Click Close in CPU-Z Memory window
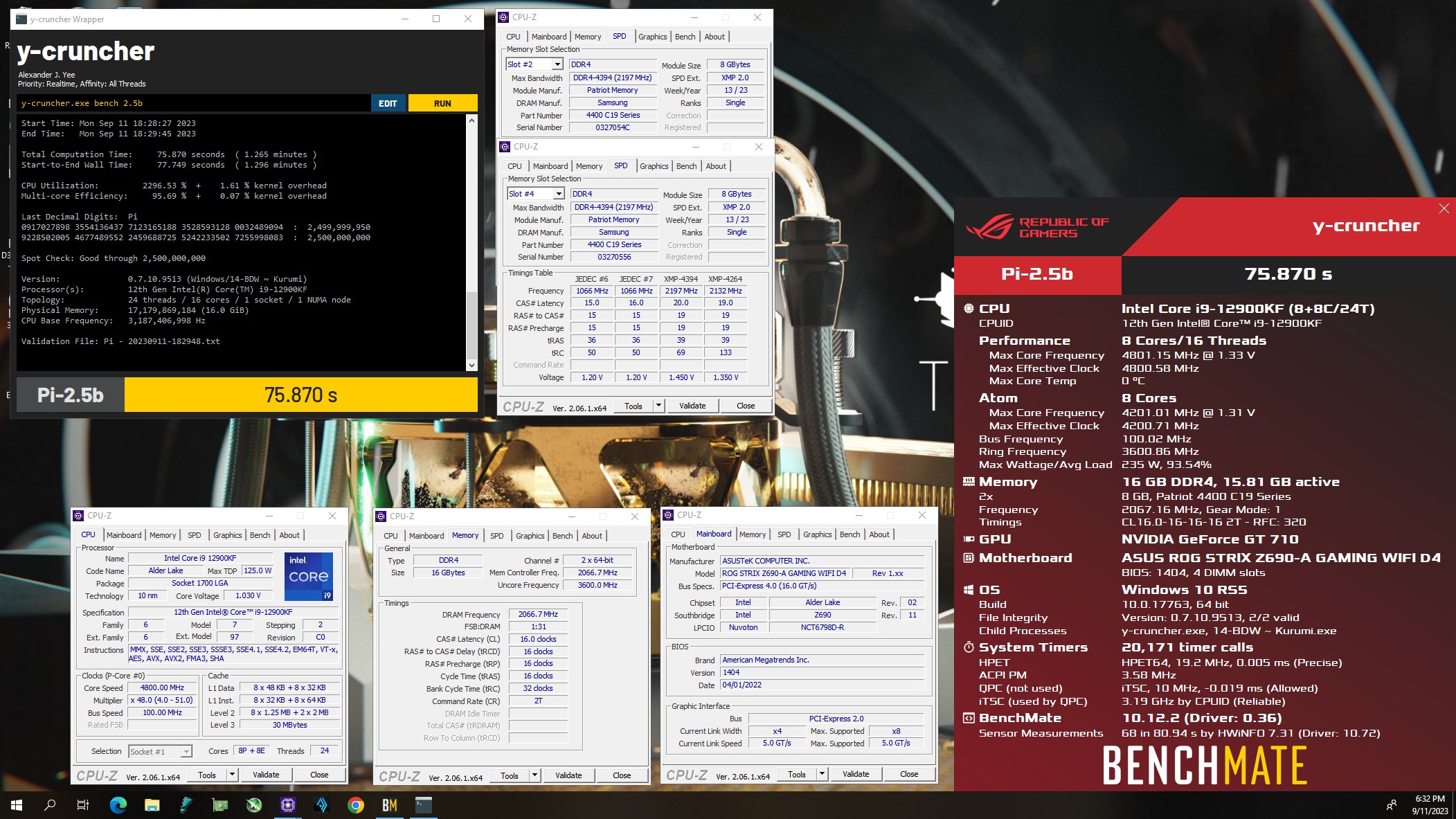1456x819 pixels. pos(622,775)
